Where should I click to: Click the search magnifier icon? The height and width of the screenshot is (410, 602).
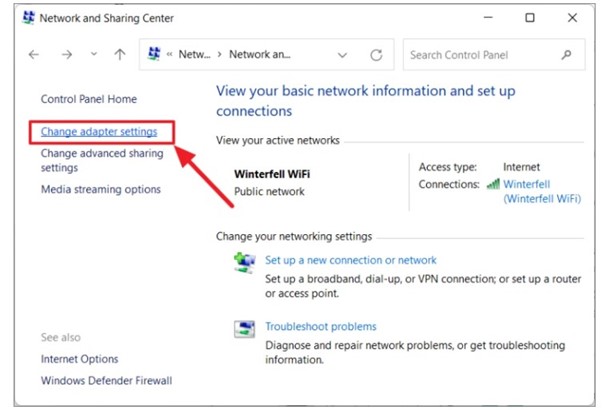pyautogui.click(x=566, y=55)
